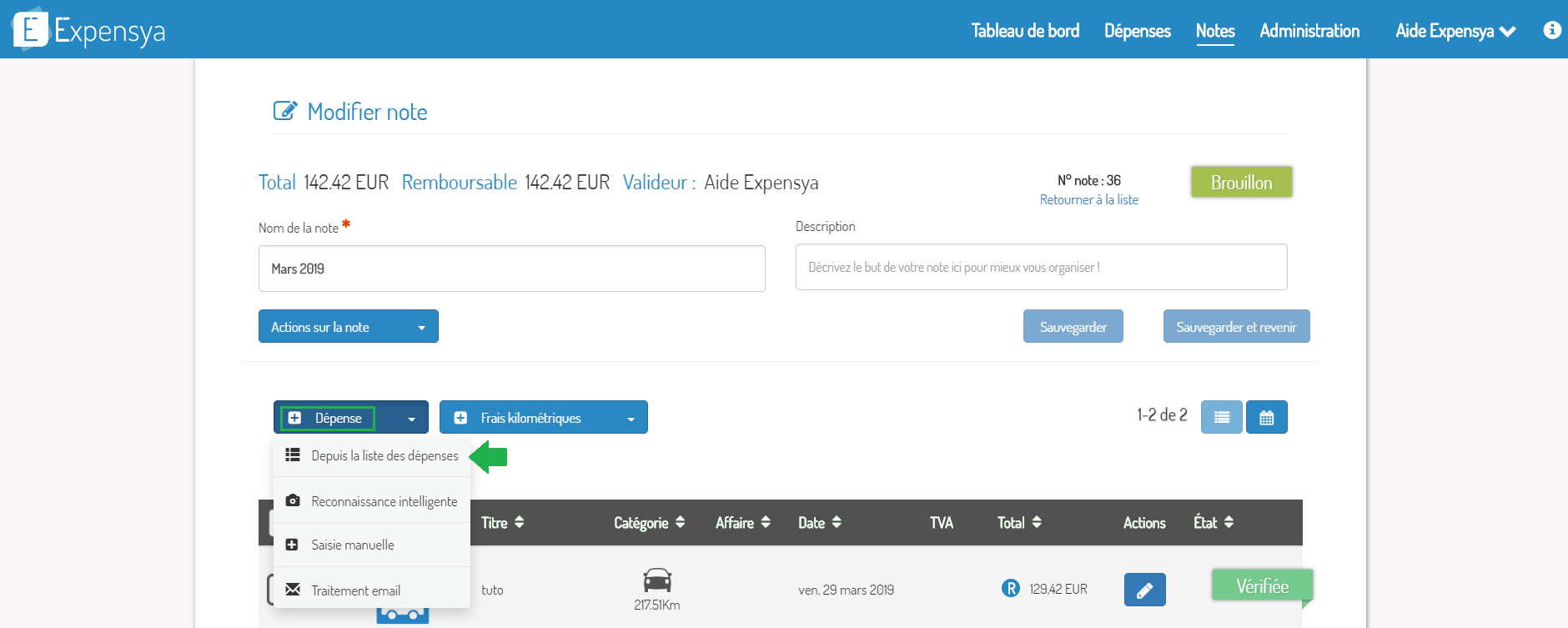This screenshot has width=1568, height=628.
Task: Click the Brouillon status button
Action: (x=1241, y=182)
